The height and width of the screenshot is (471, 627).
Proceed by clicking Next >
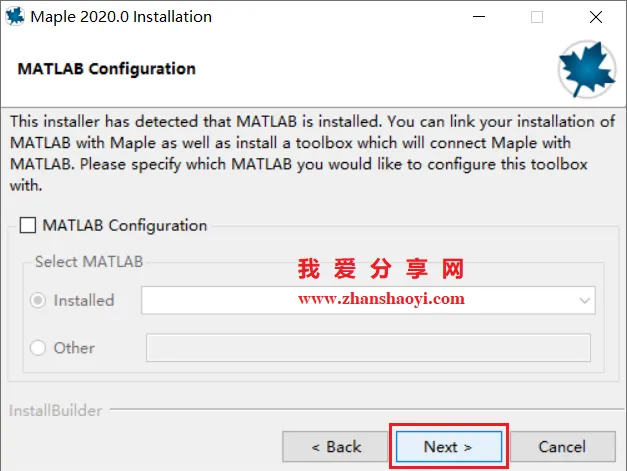(449, 447)
